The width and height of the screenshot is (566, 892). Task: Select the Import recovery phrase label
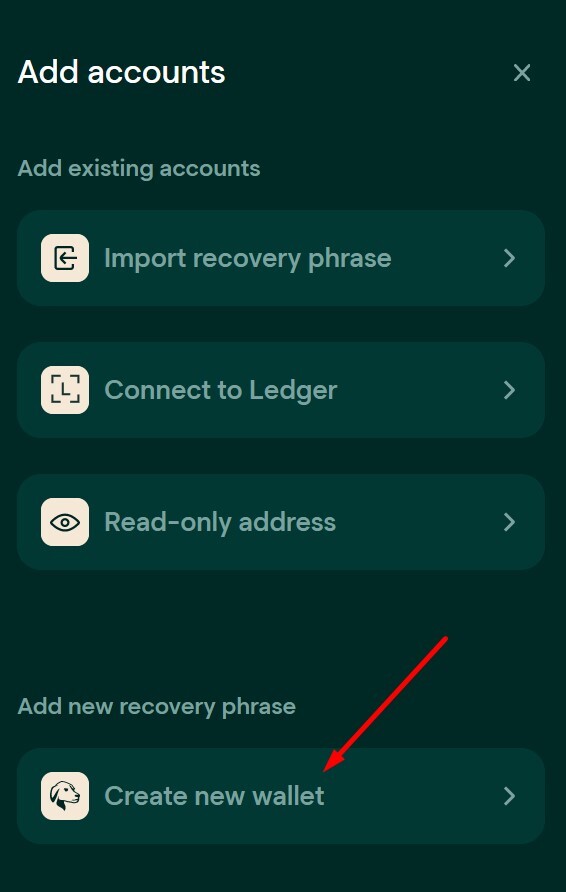[x=247, y=259]
